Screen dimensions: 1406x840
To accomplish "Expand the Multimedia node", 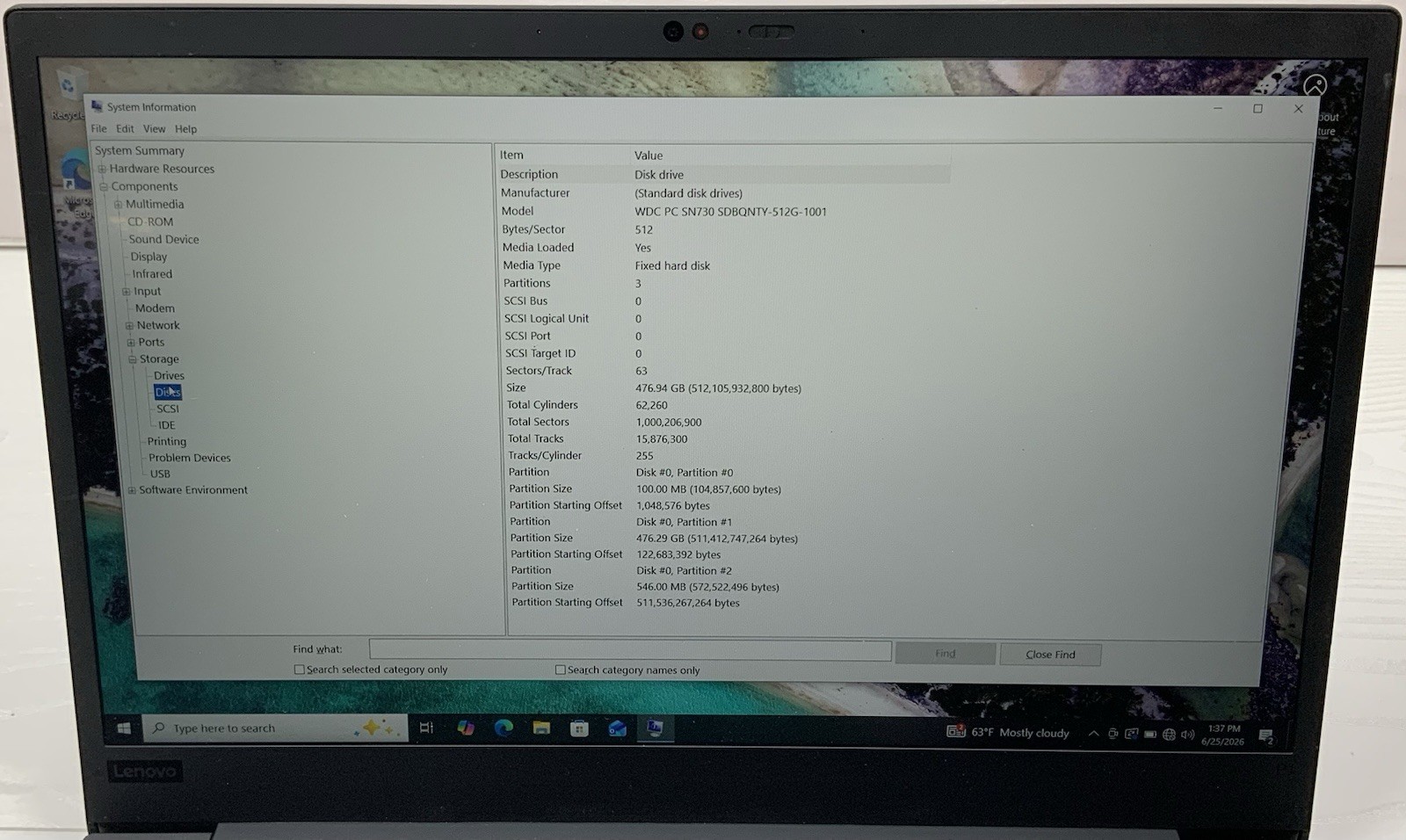I will [118, 204].
